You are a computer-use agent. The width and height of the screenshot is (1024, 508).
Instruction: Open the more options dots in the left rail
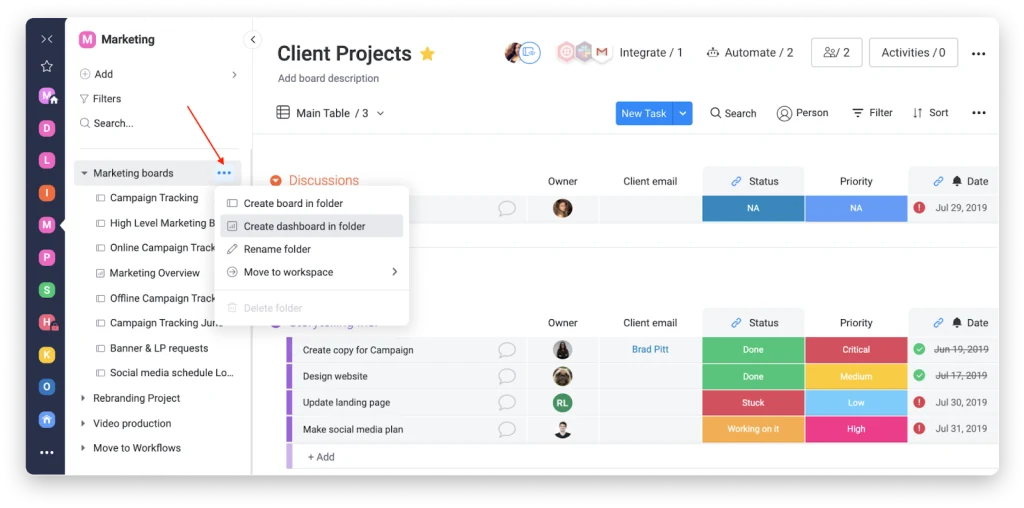pyautogui.click(x=46, y=452)
